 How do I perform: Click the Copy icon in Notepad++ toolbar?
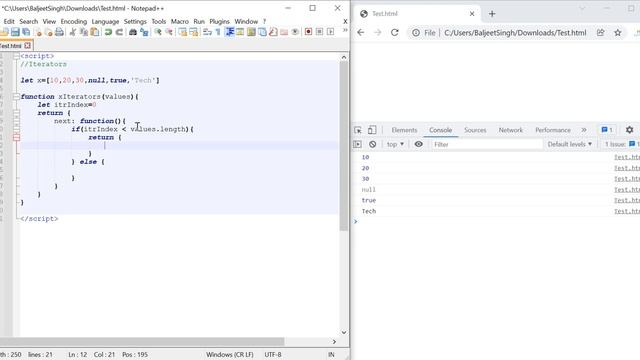[84, 32]
